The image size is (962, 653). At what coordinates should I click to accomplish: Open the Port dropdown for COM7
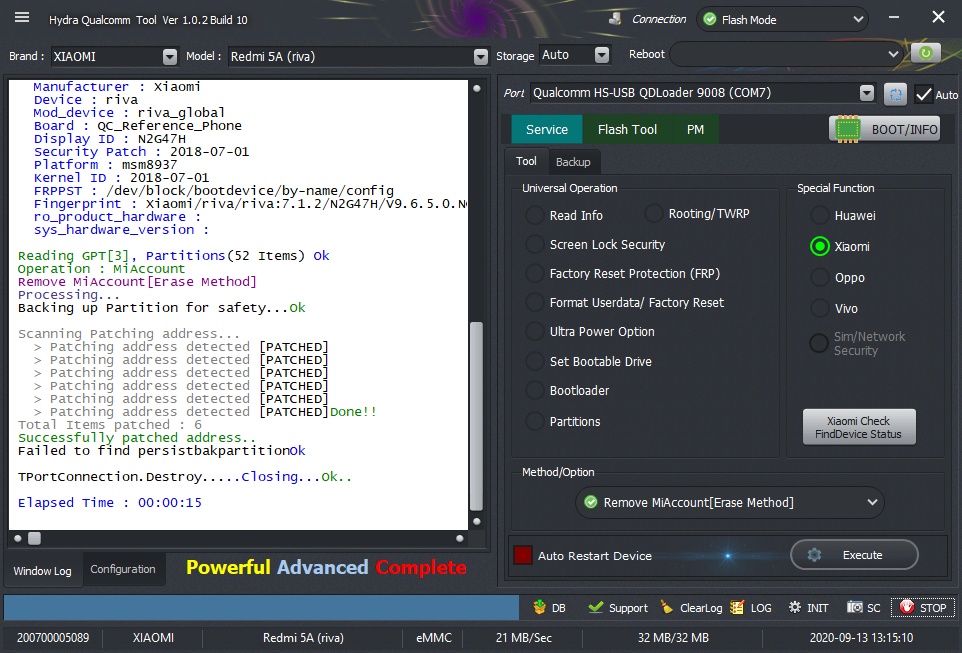tap(866, 93)
